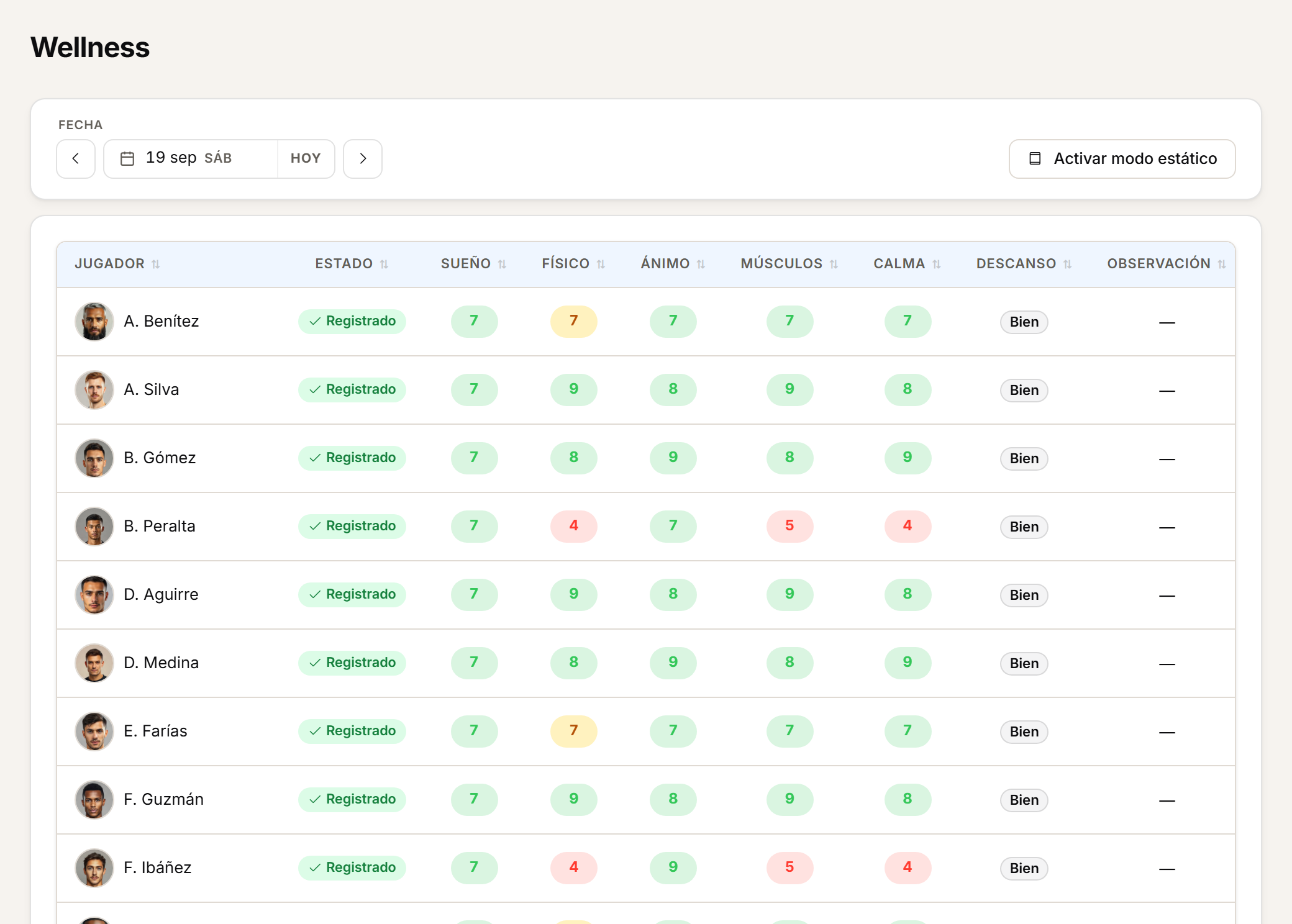The height and width of the screenshot is (924, 1292).
Task: Click F. Ibáñez's red Músculos score 5
Action: (789, 867)
